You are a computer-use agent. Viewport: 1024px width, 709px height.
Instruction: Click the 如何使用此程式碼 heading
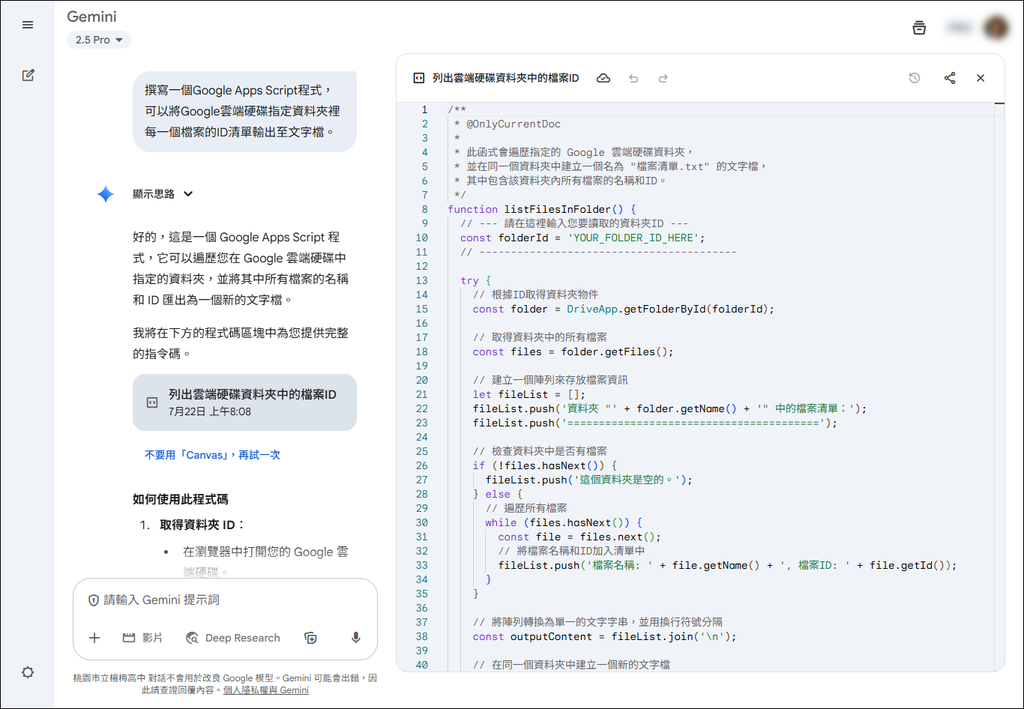180,499
